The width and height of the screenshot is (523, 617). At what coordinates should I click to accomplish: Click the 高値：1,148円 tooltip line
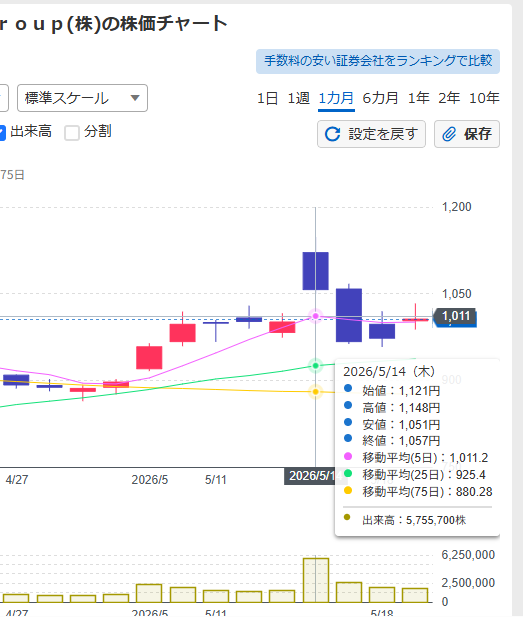401,408
